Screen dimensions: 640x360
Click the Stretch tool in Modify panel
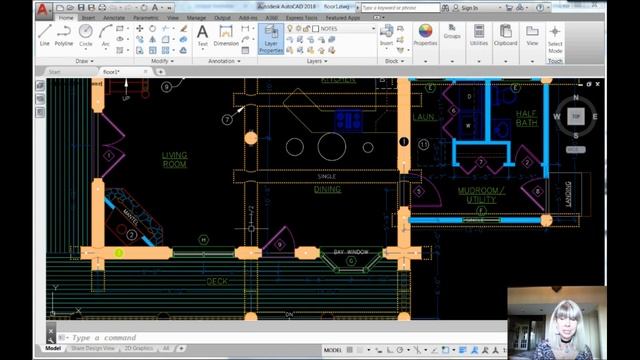tap(140, 50)
